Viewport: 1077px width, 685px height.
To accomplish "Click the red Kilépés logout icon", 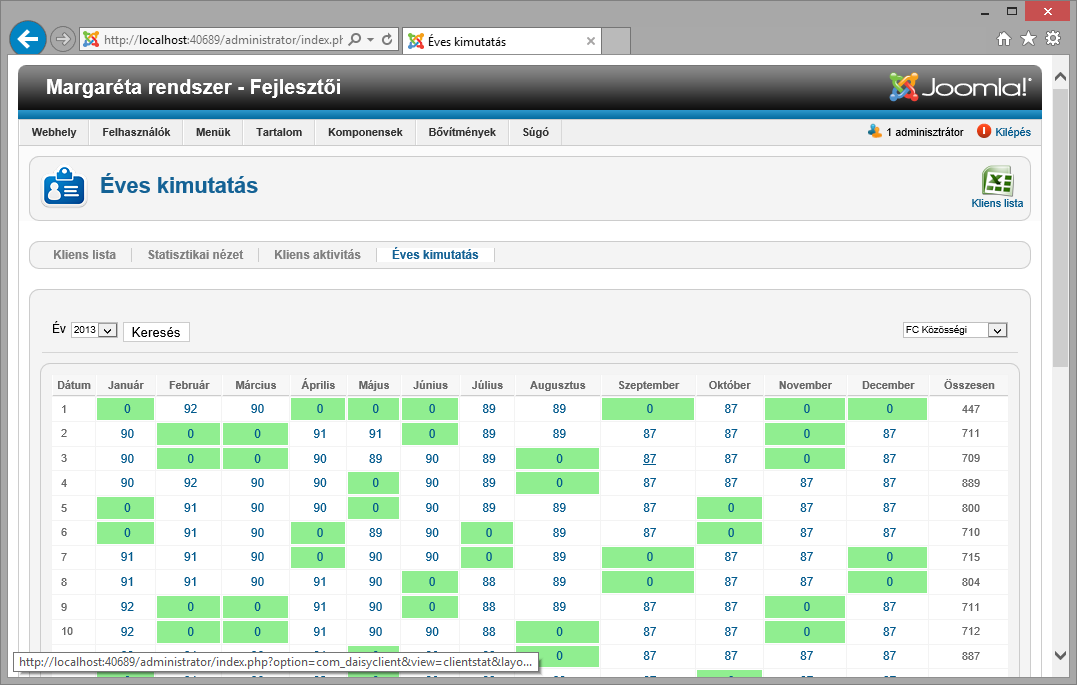I will coord(984,131).
